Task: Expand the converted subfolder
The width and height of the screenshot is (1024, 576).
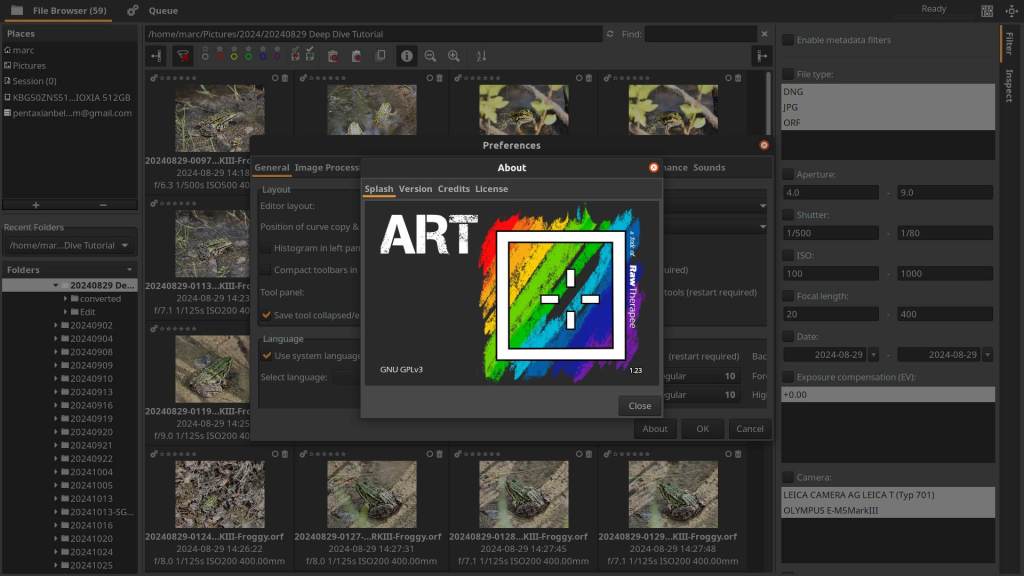Action: pos(65,298)
